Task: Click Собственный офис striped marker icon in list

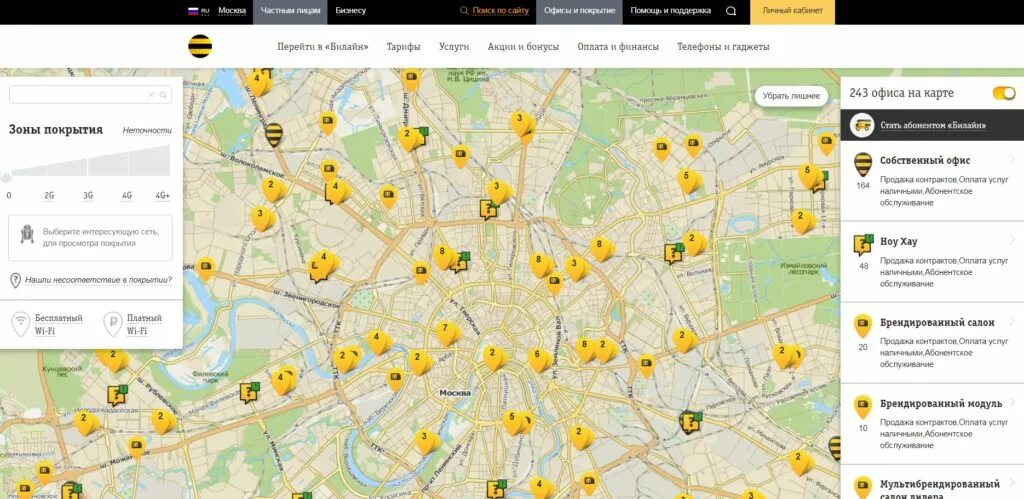Action: coord(863,165)
